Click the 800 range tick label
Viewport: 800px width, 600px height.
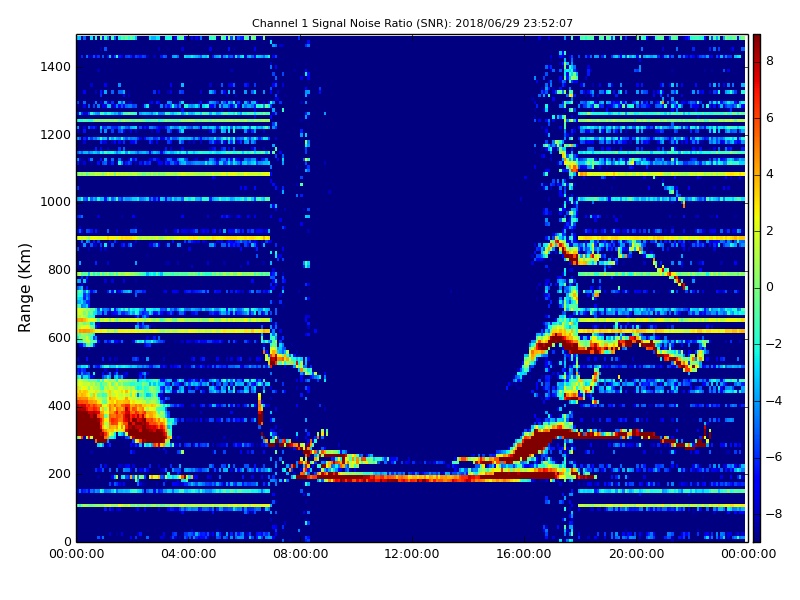tap(59, 270)
